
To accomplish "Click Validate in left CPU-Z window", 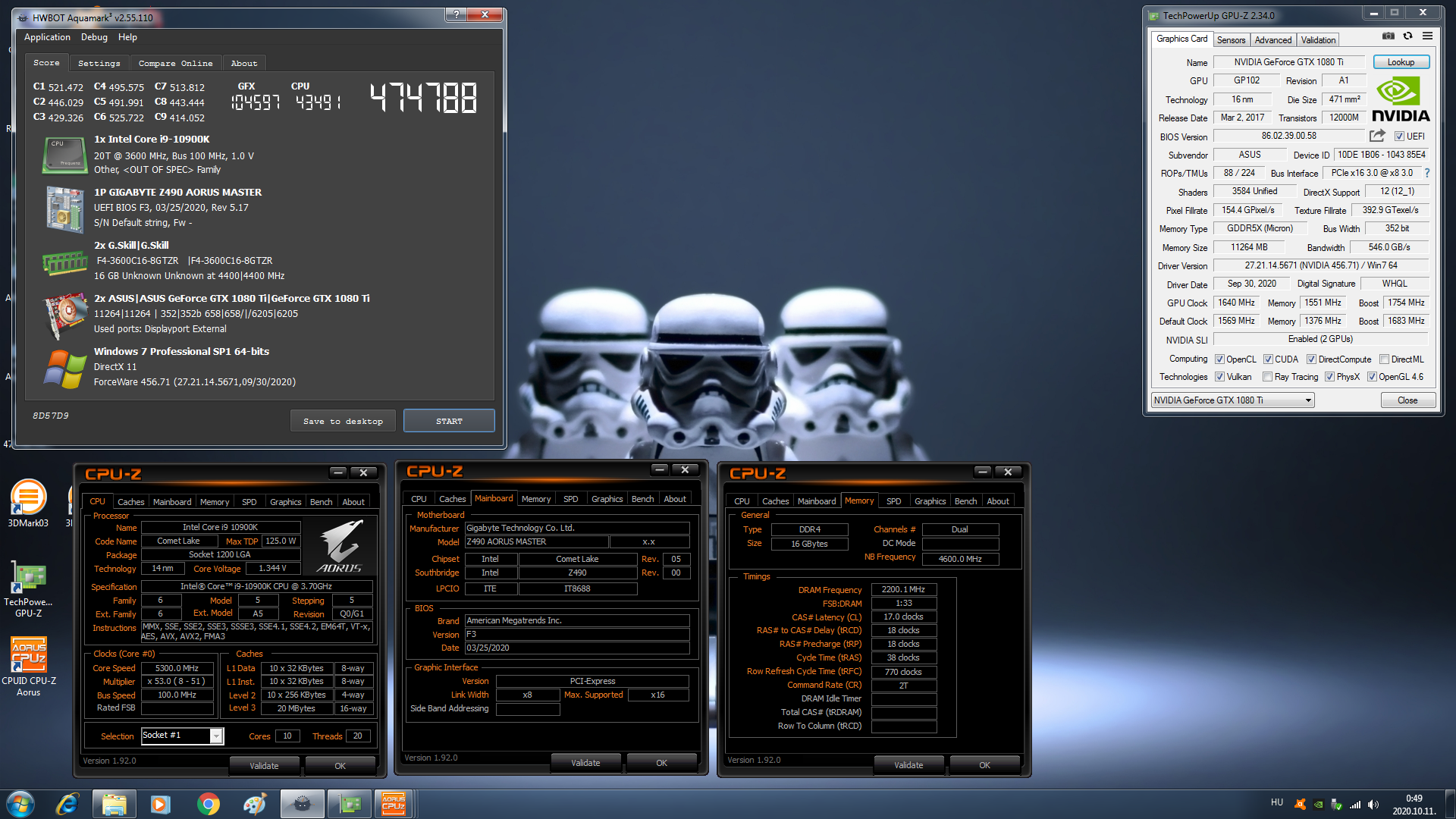I will click(264, 766).
